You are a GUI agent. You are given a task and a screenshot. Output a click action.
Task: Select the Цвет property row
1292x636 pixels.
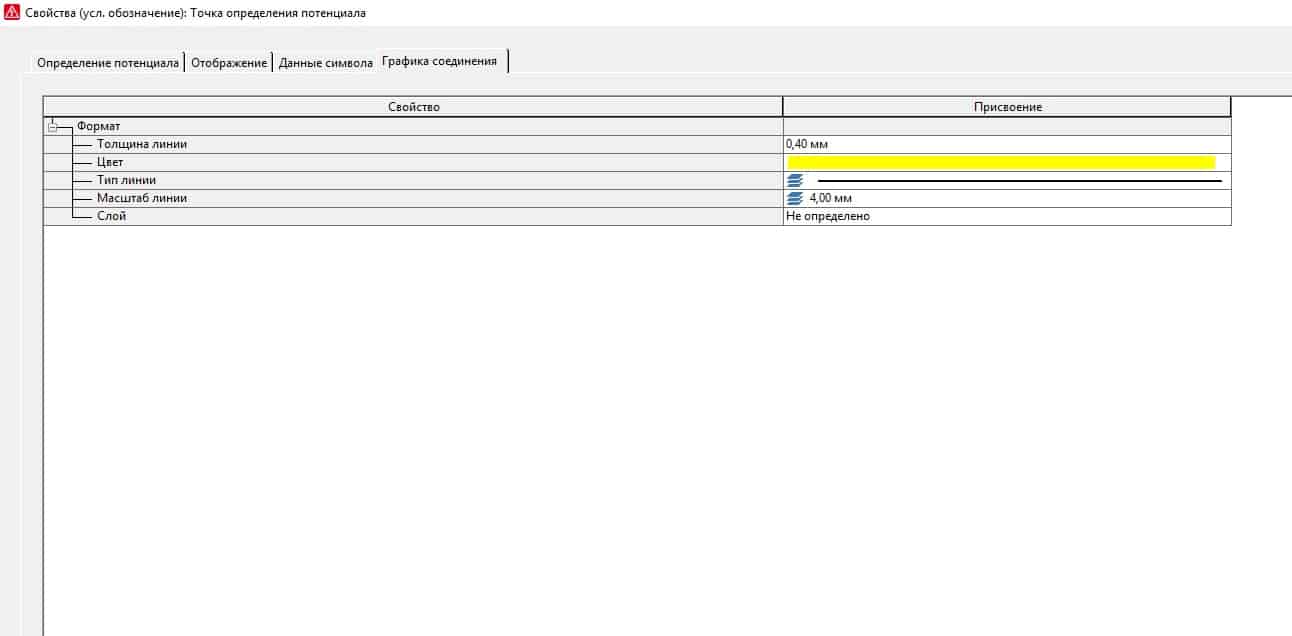[x=637, y=162]
